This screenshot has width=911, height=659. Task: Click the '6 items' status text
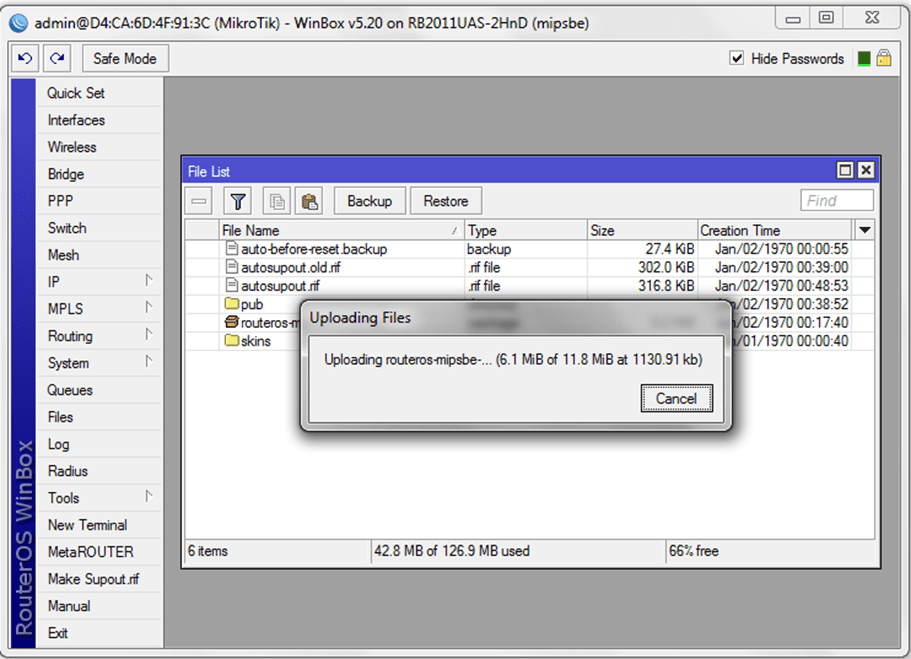(207, 550)
